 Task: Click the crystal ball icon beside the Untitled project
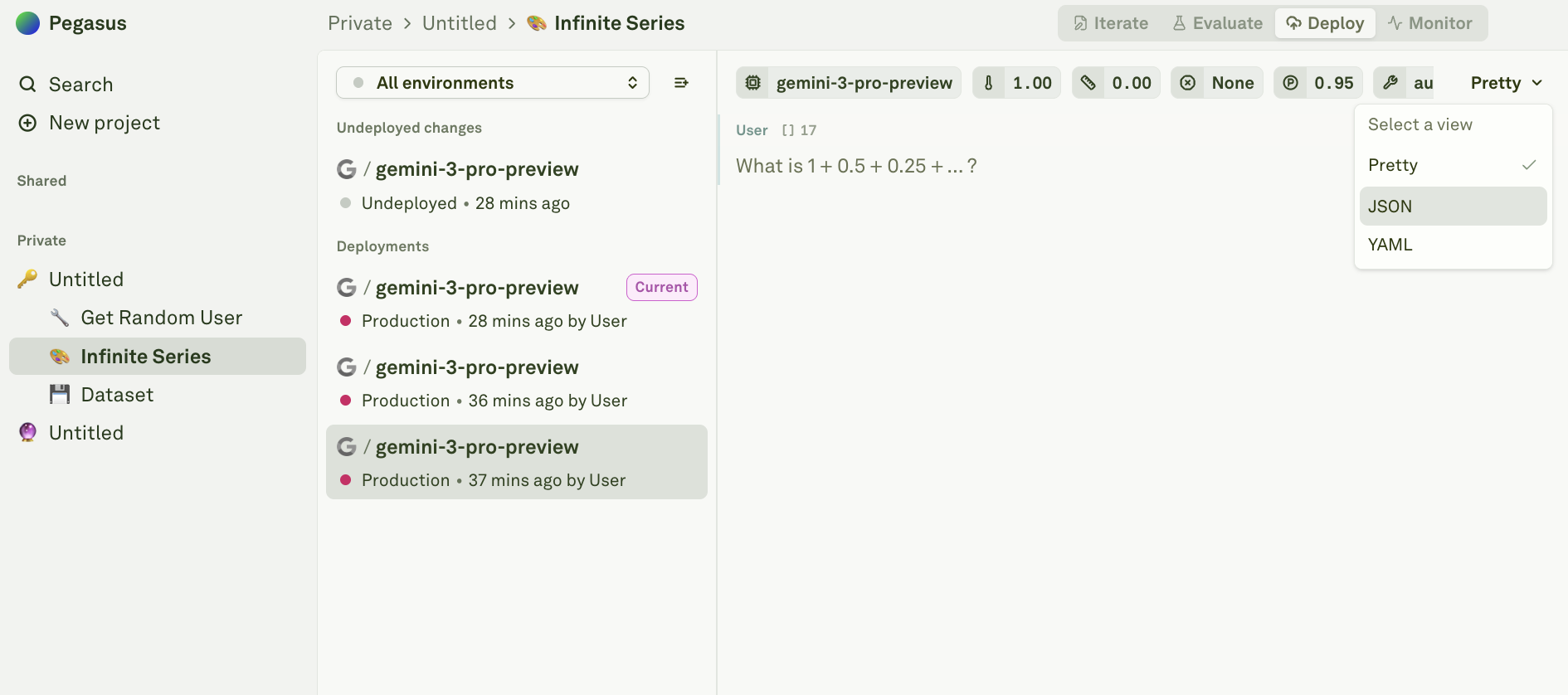27,432
